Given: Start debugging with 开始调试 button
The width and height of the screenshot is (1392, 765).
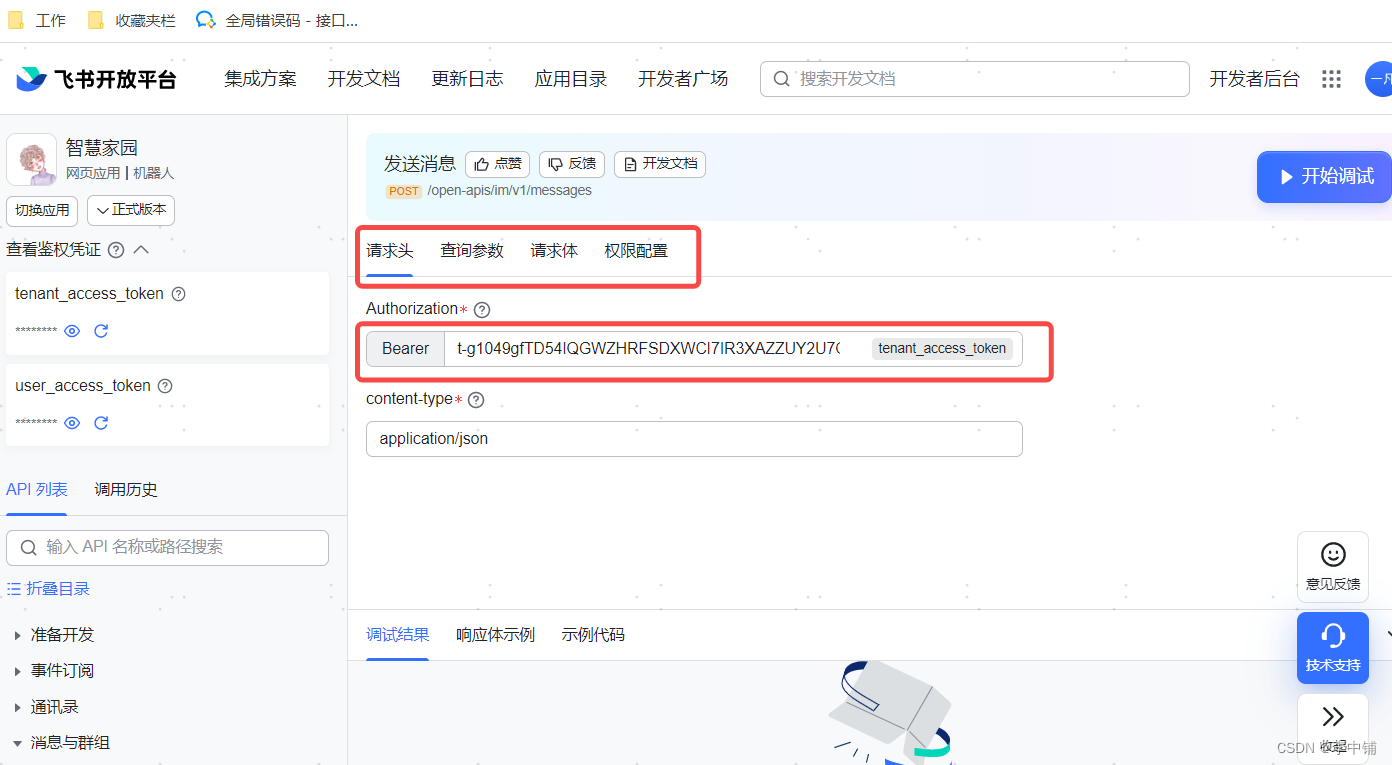Looking at the screenshot, I should click(x=1324, y=177).
